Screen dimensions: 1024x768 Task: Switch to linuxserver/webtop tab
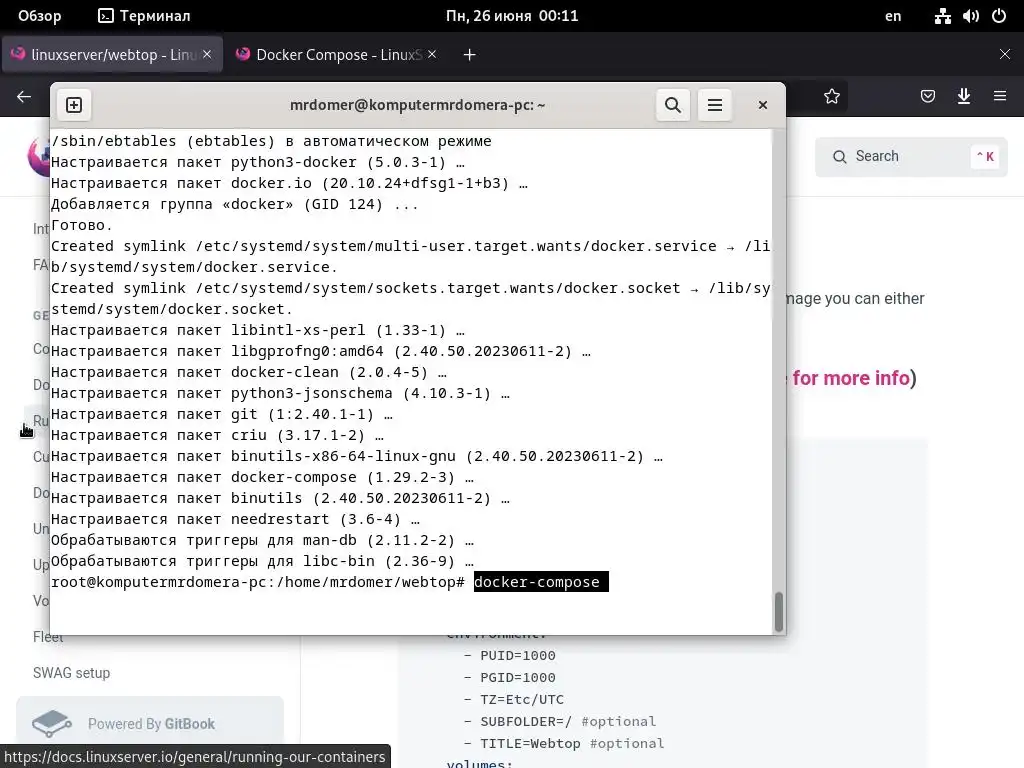(x=112, y=54)
